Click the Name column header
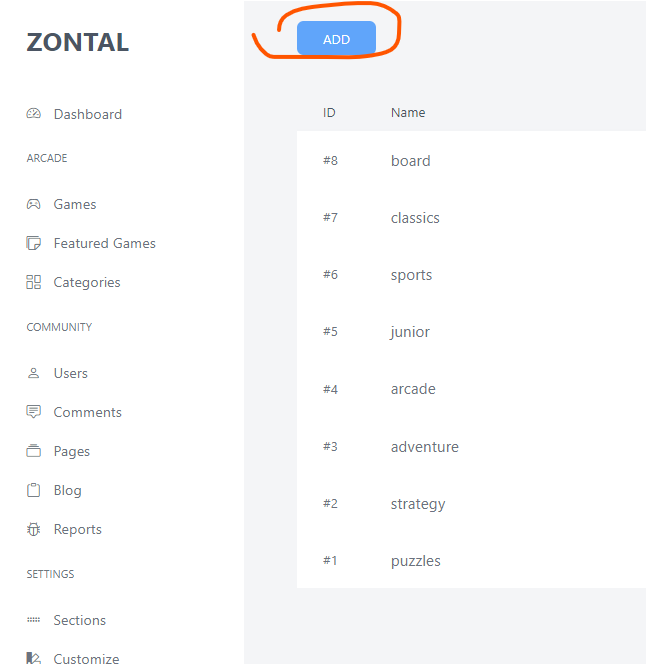 click(x=408, y=113)
